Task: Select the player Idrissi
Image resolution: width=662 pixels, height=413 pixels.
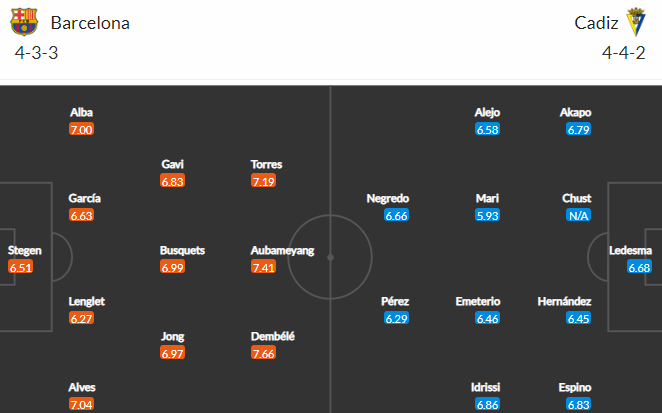Action: pos(486,387)
